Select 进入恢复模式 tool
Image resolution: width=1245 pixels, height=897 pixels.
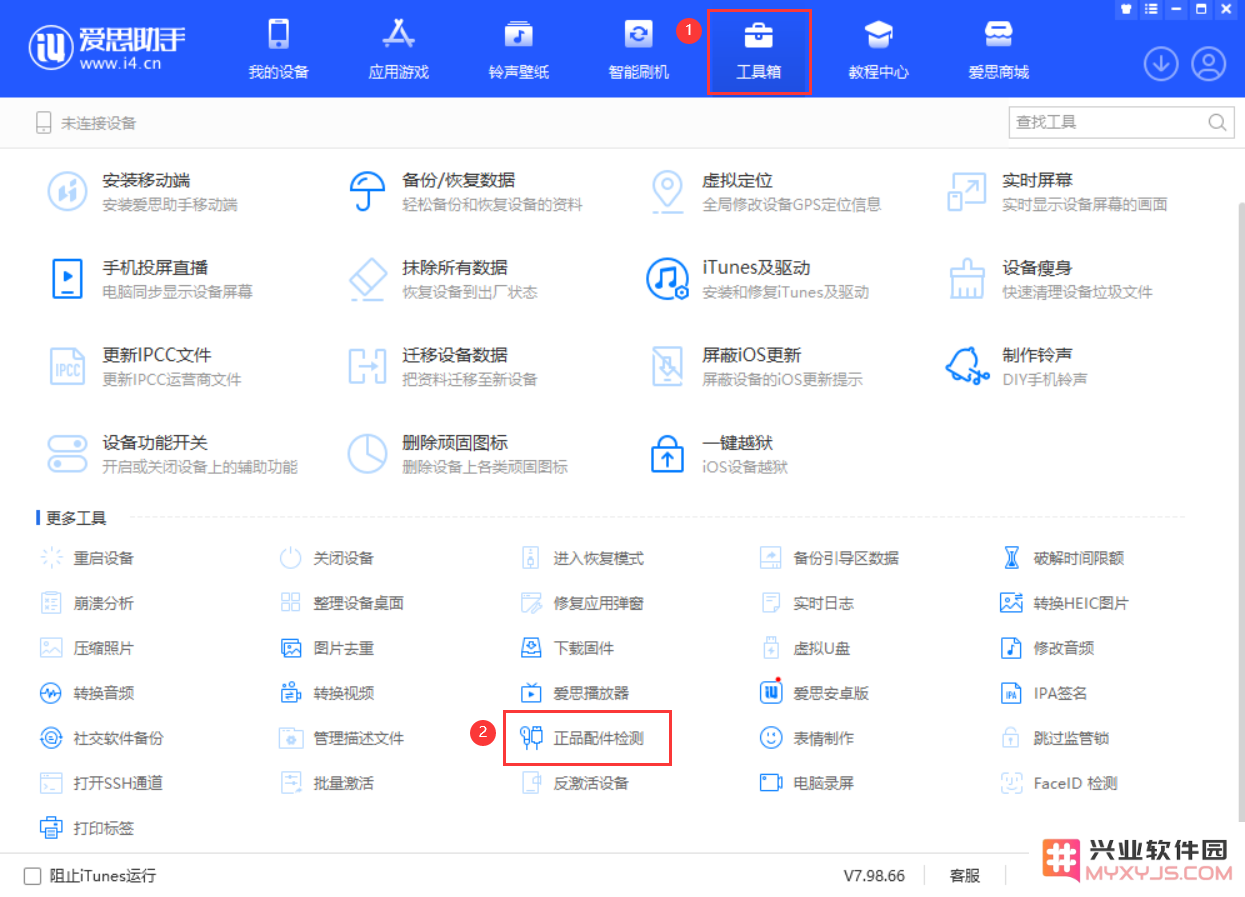582,558
